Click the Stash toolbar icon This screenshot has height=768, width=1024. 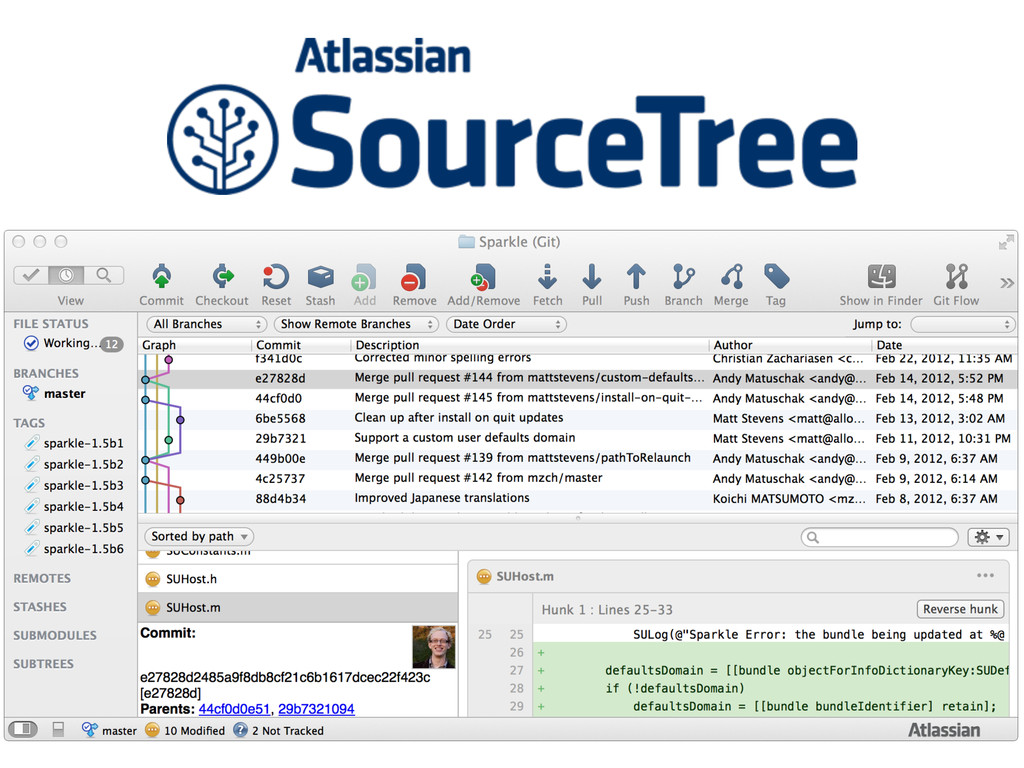[320, 278]
